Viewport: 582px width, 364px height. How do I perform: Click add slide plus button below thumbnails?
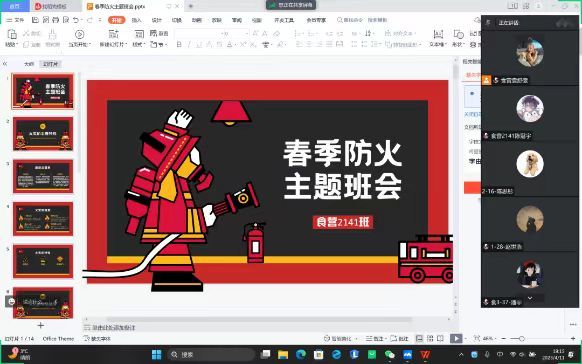(41, 325)
